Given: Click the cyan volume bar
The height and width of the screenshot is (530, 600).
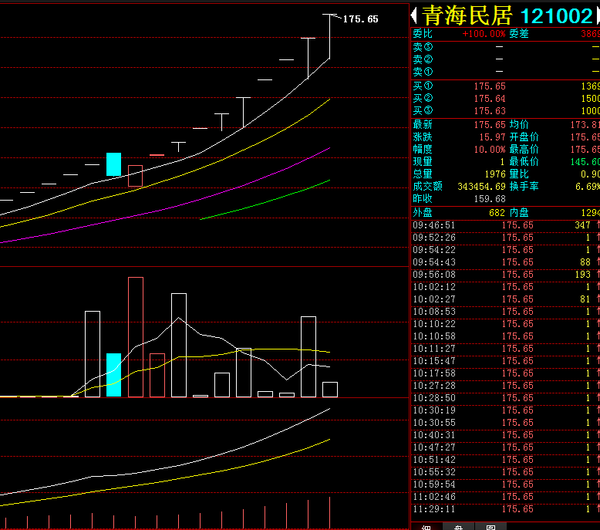Looking at the screenshot, I should [114, 374].
